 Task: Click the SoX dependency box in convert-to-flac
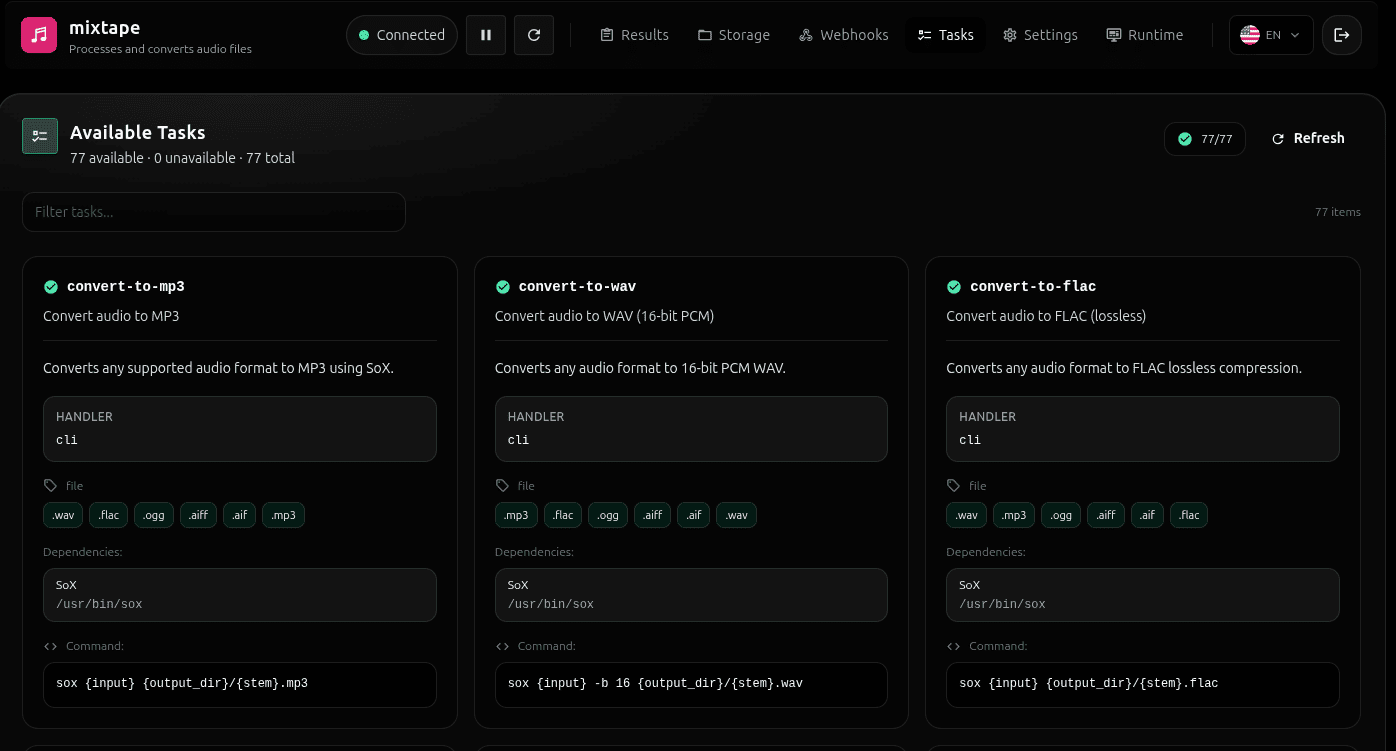pos(1143,595)
